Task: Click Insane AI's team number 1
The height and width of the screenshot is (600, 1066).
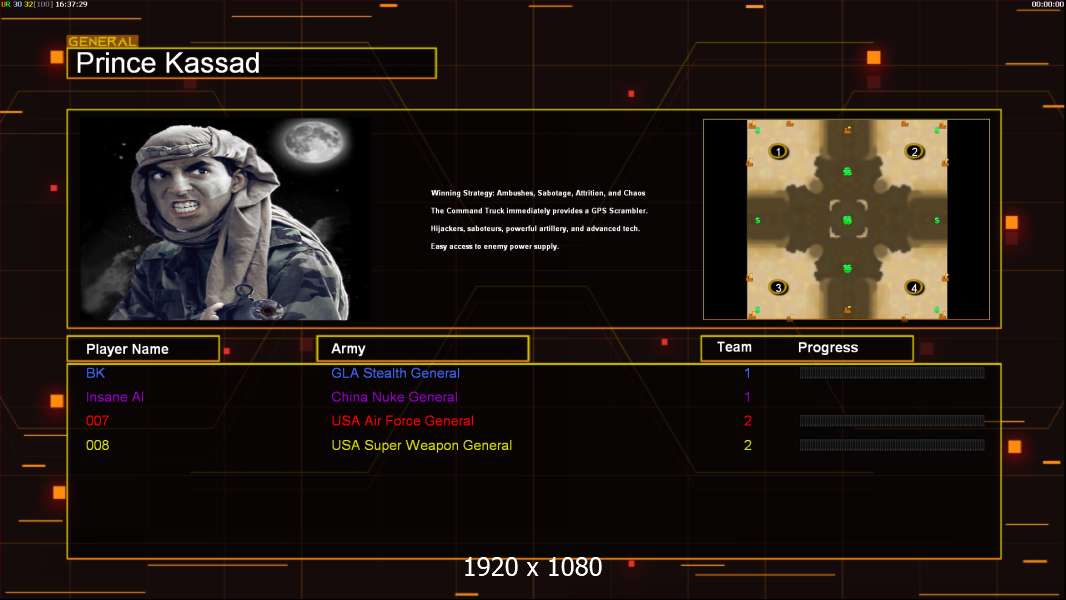Action: click(747, 397)
